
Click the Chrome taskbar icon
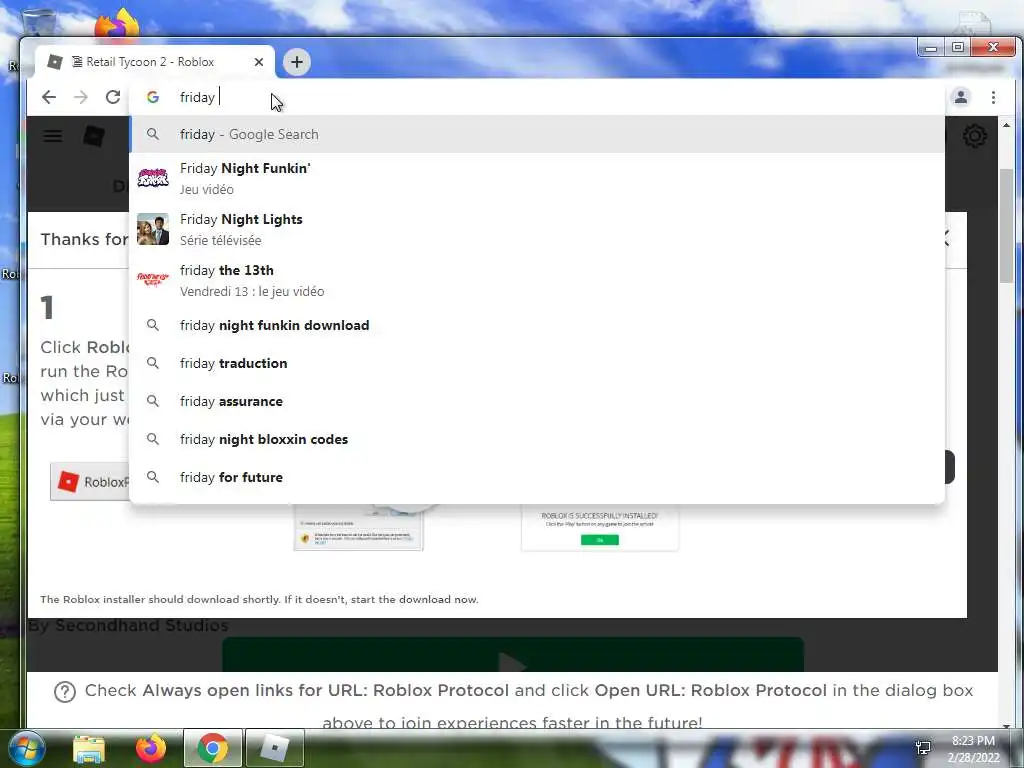point(213,748)
